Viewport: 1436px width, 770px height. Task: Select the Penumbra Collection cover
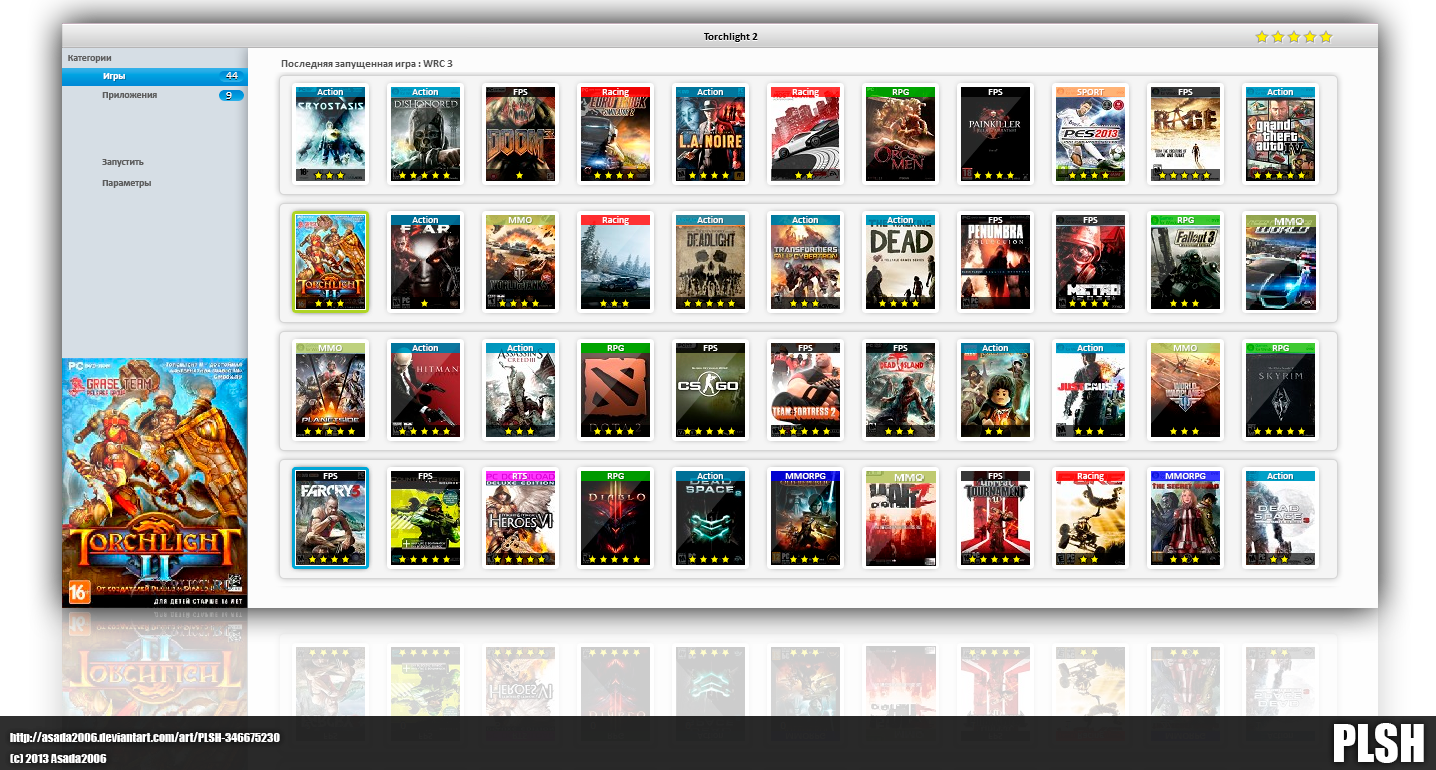pos(995,262)
